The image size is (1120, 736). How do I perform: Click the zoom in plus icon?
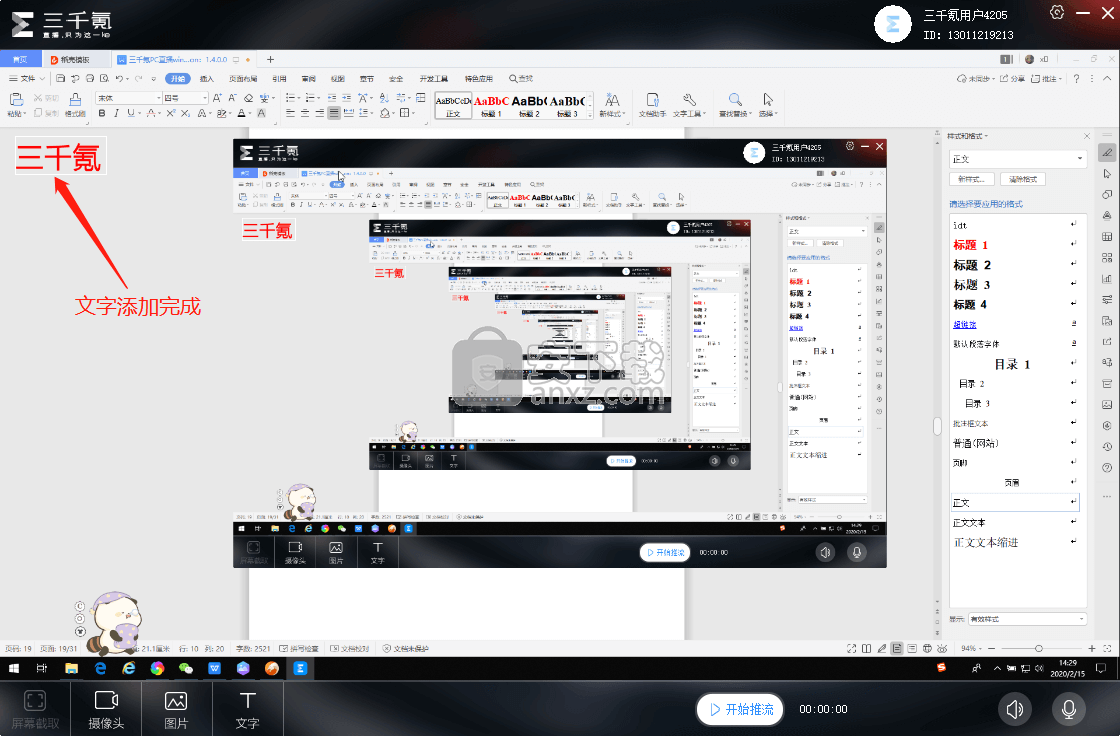point(1091,648)
